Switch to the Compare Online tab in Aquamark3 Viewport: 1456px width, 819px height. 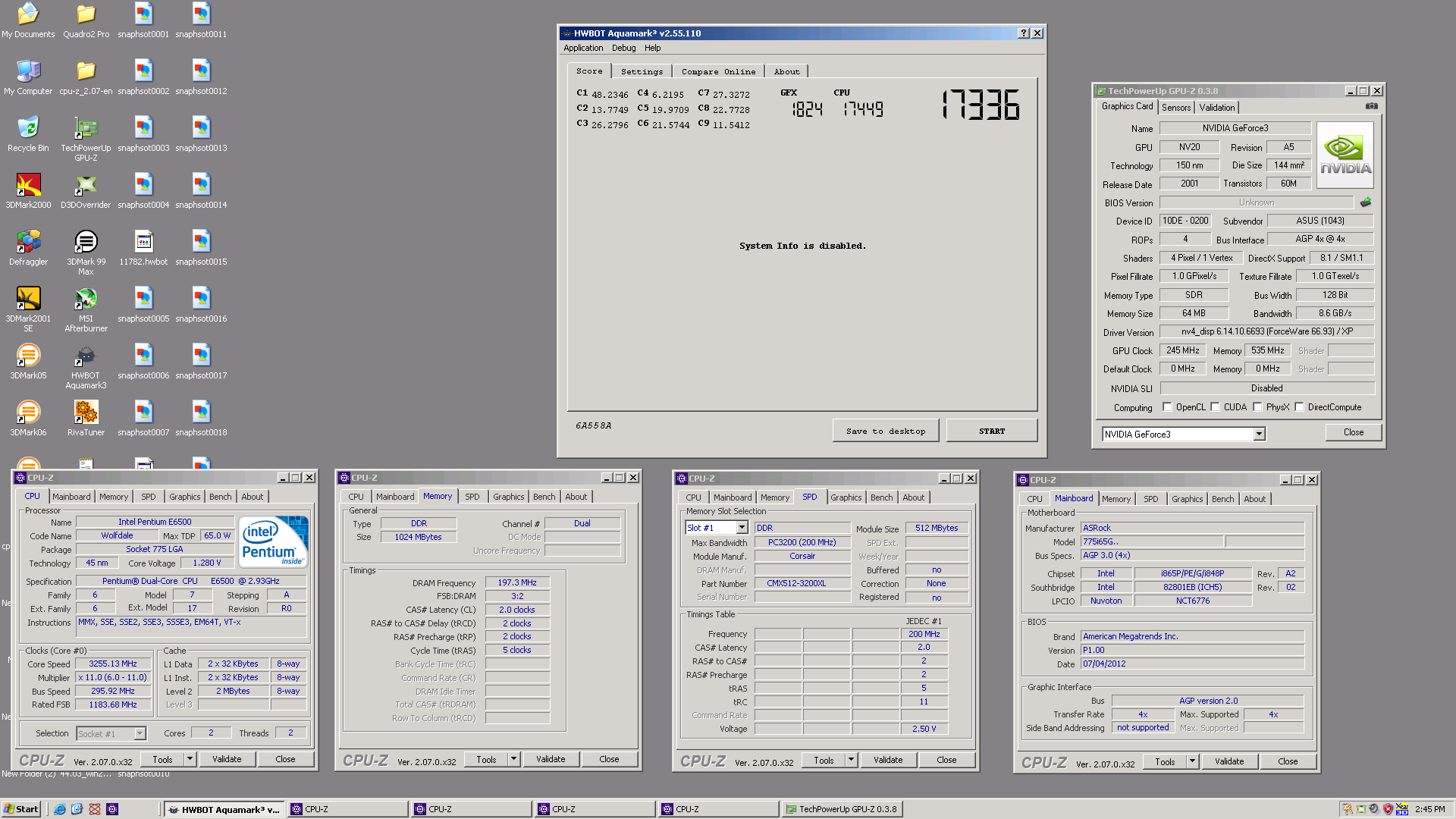(x=718, y=71)
